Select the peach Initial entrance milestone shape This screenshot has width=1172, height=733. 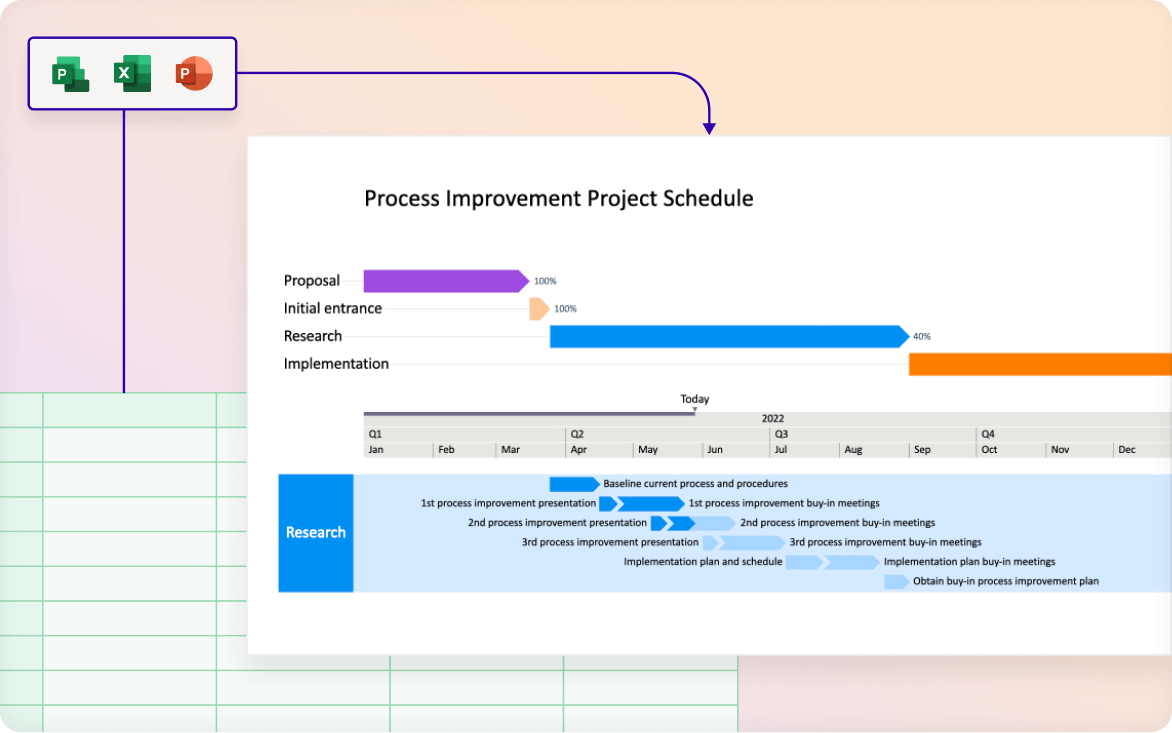coord(539,309)
